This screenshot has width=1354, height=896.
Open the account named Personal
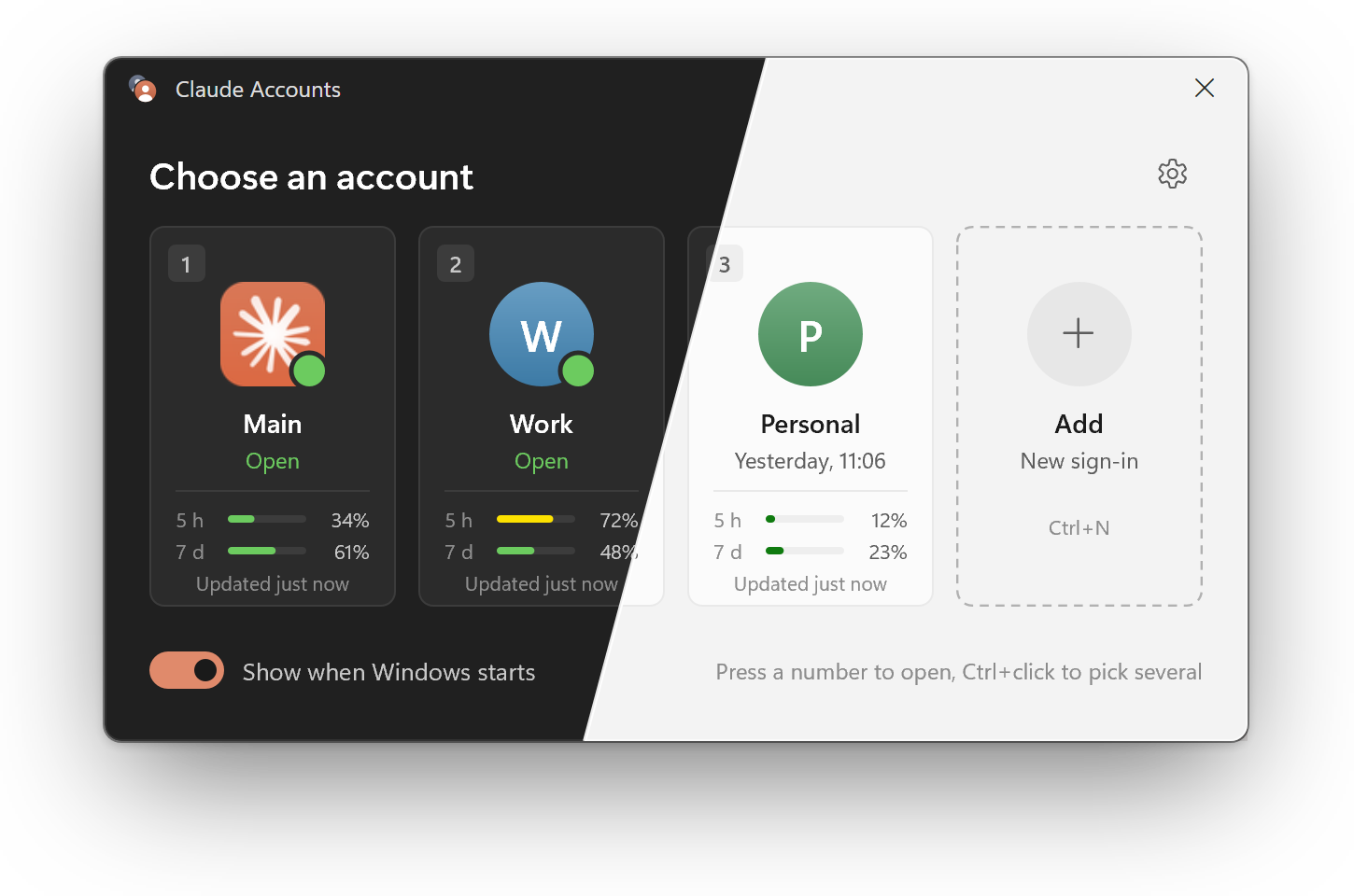coord(811,424)
